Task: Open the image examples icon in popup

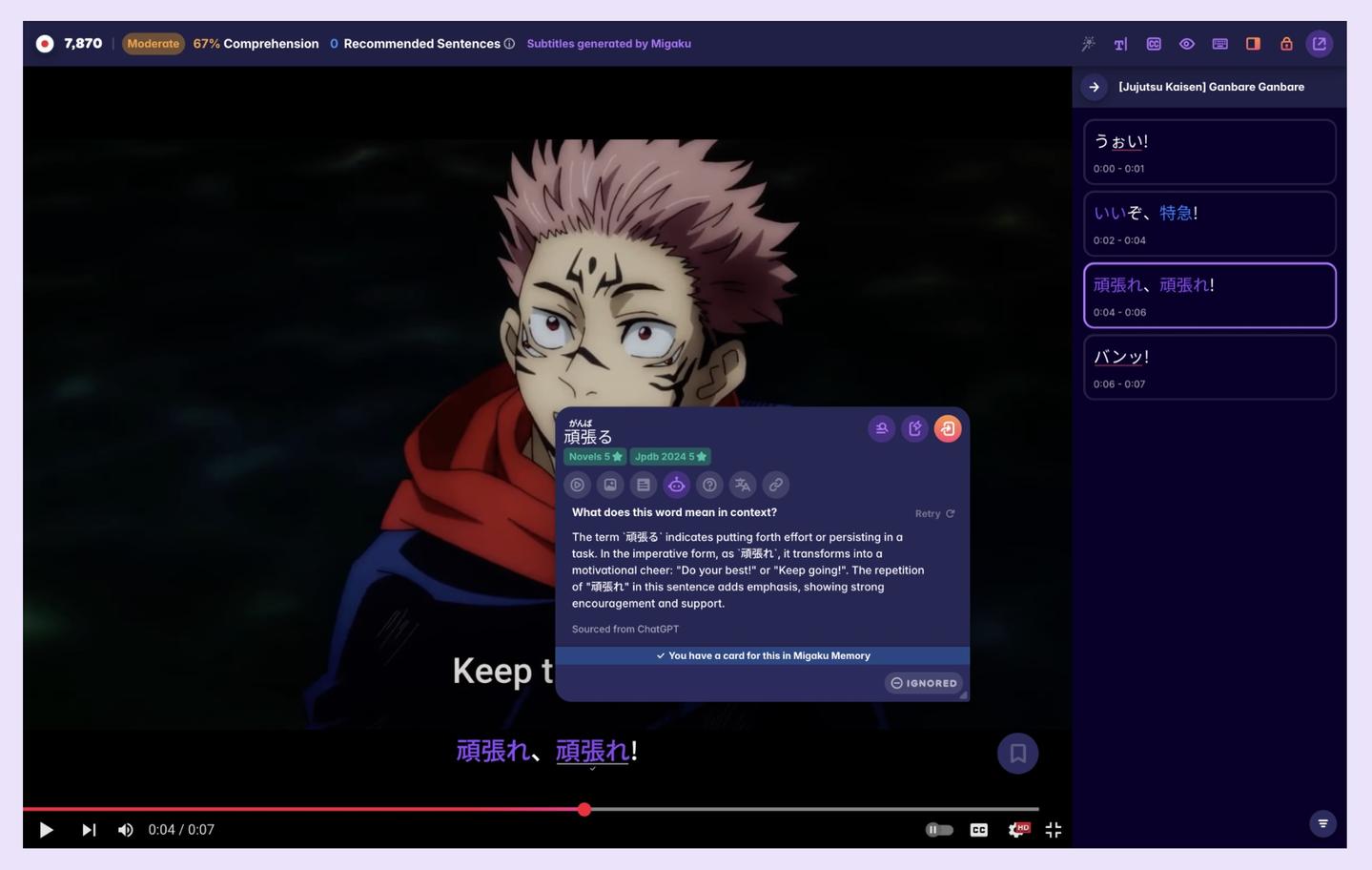Action: 610,485
